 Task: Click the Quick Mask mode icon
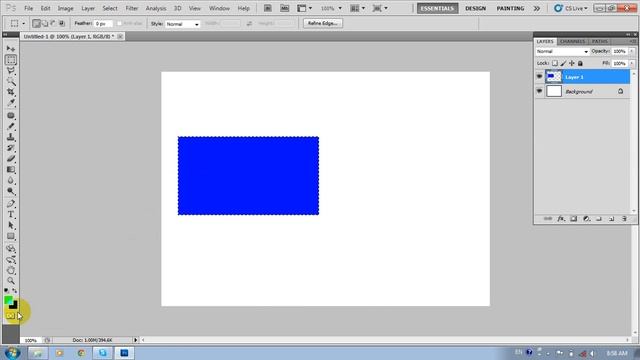point(10,316)
